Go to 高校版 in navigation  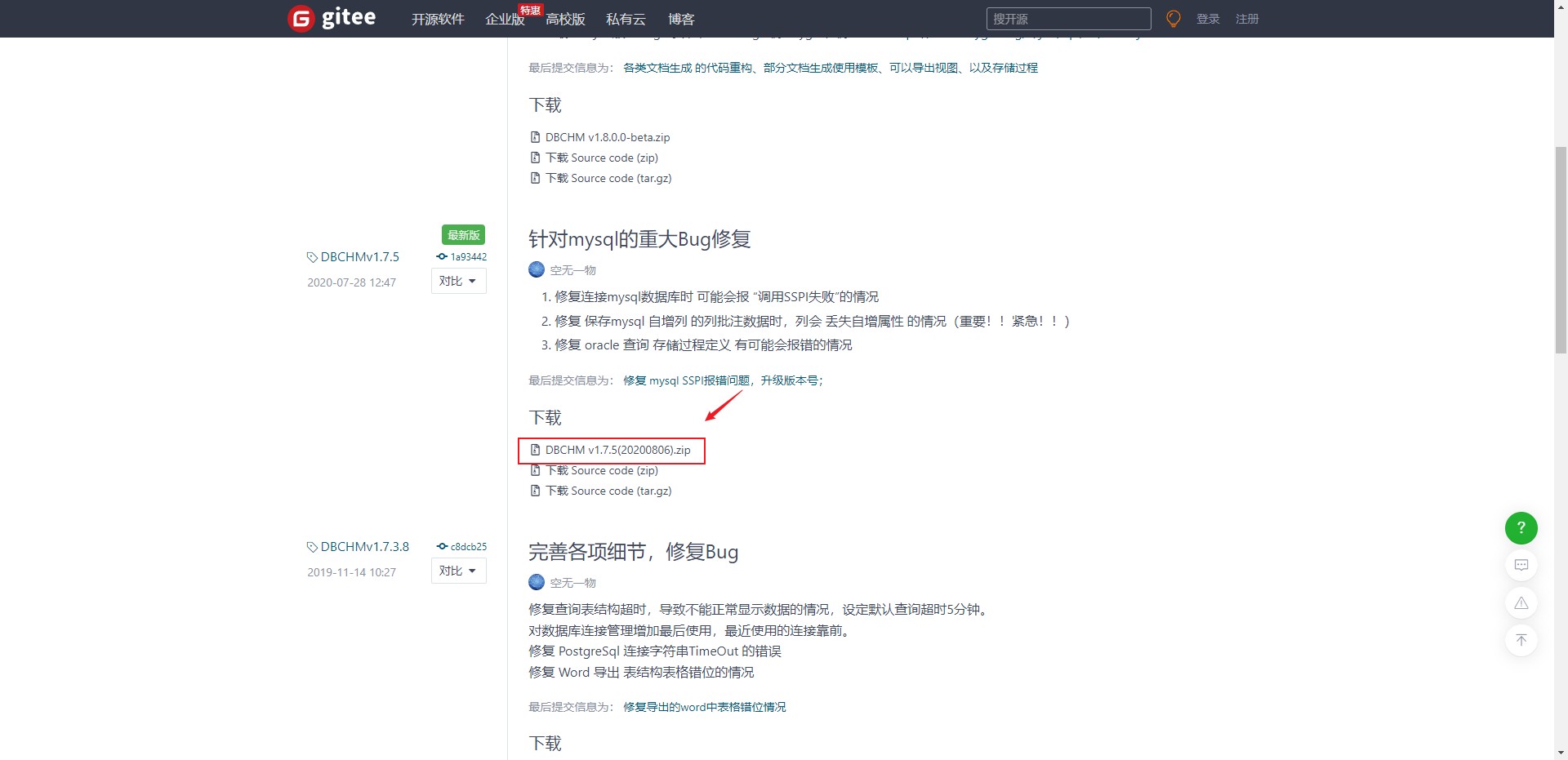(565, 19)
